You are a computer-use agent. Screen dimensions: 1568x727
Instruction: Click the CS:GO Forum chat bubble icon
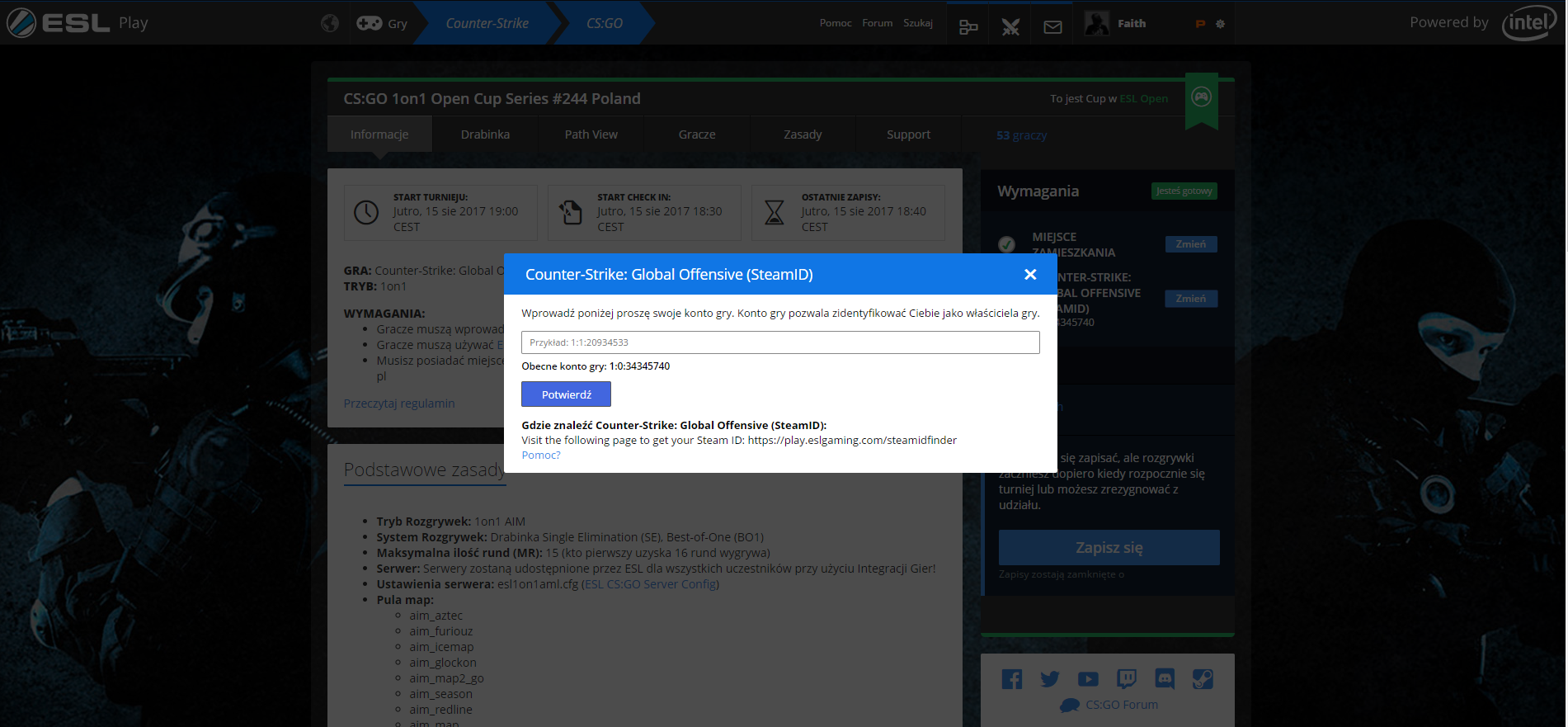coord(1070,706)
